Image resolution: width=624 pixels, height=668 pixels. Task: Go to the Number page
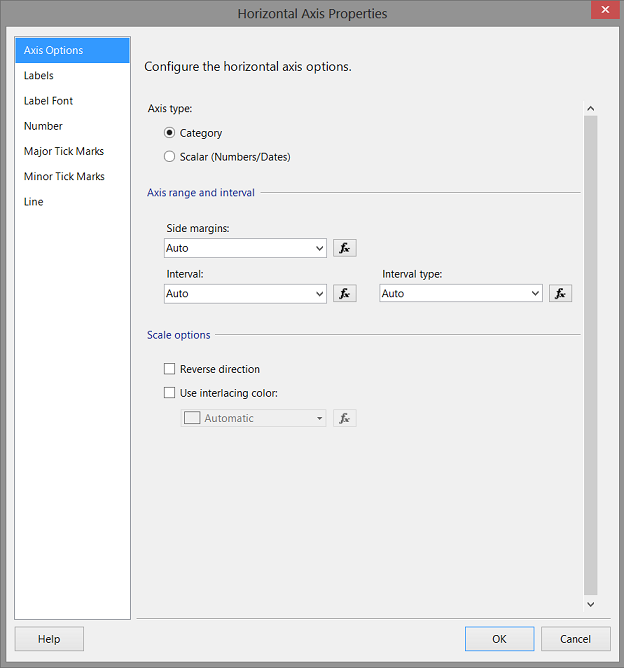pyautogui.click(x=43, y=126)
